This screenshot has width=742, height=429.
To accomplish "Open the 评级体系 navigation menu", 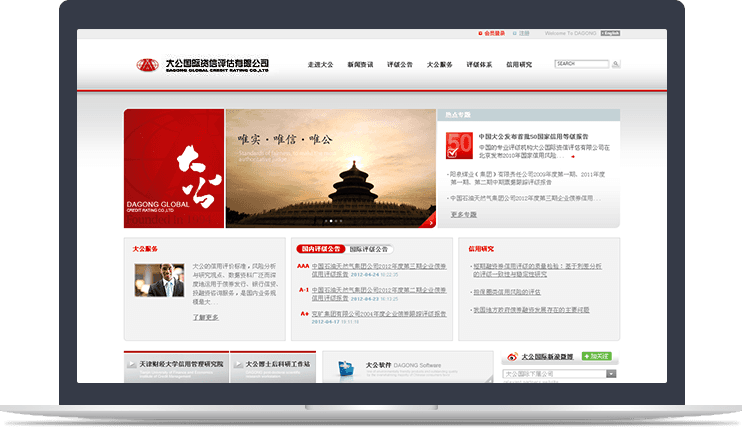I will [x=480, y=64].
